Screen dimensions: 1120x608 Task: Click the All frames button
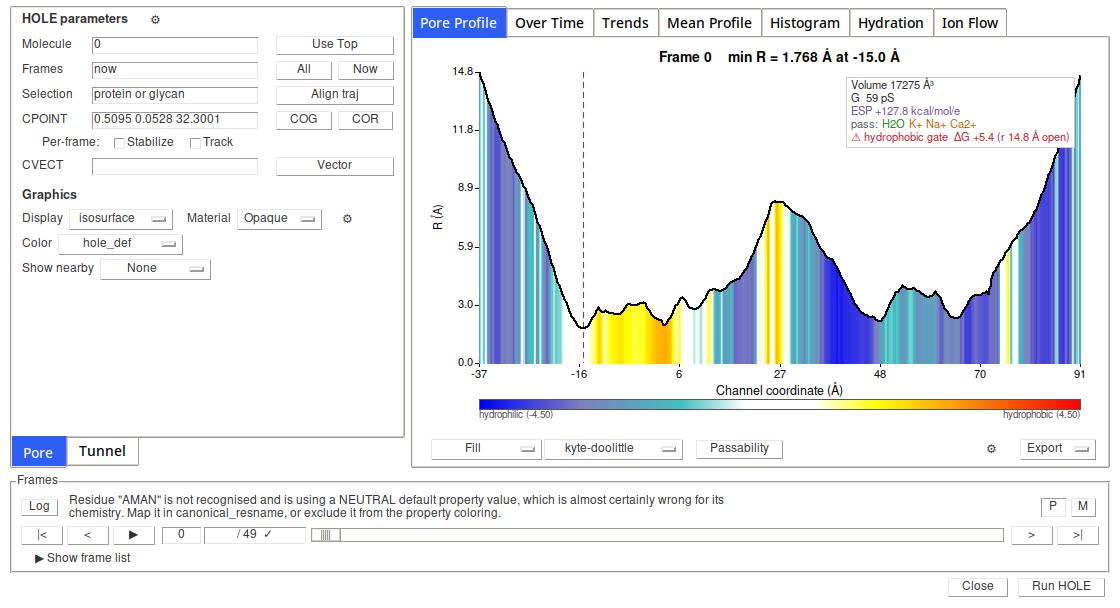click(304, 69)
